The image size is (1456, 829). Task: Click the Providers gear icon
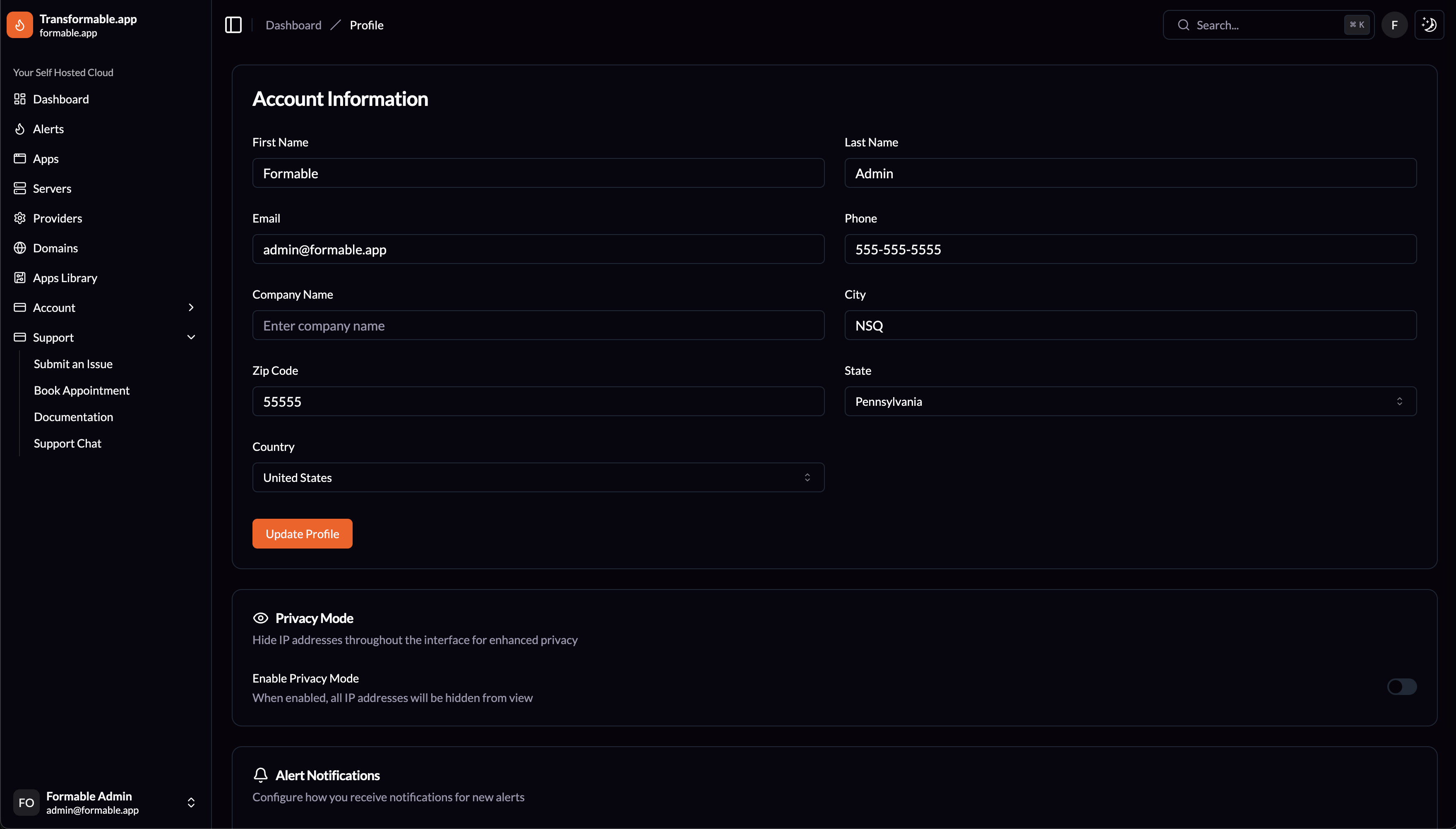tap(20, 219)
